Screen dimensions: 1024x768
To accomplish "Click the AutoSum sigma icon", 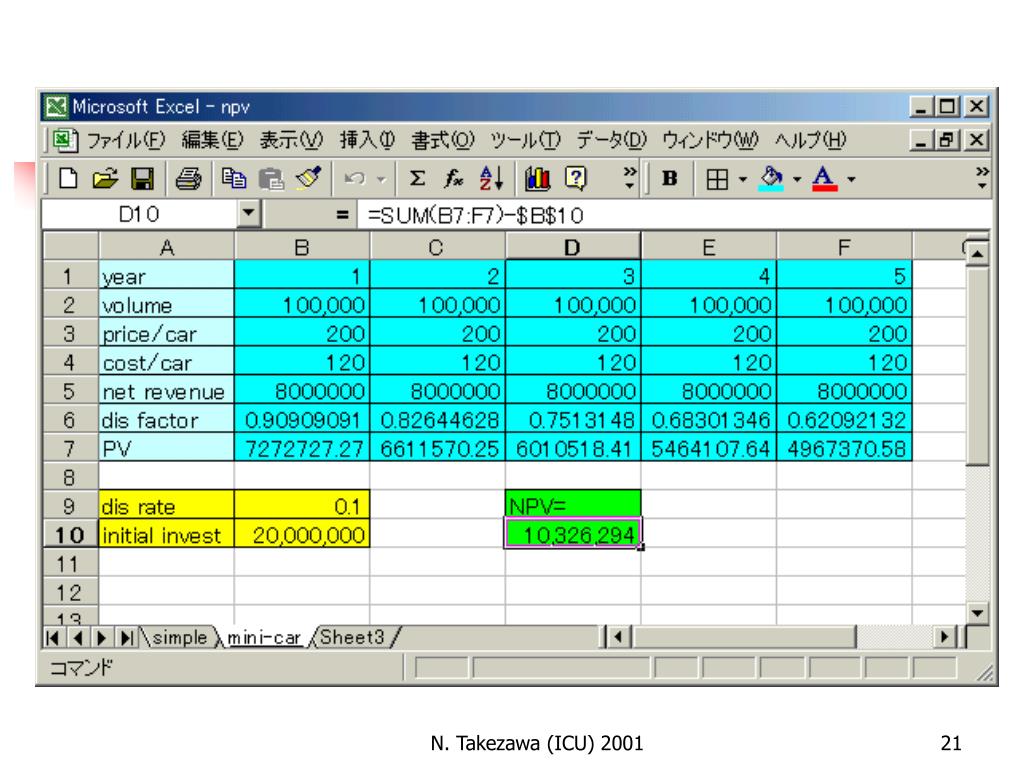I will [417, 178].
